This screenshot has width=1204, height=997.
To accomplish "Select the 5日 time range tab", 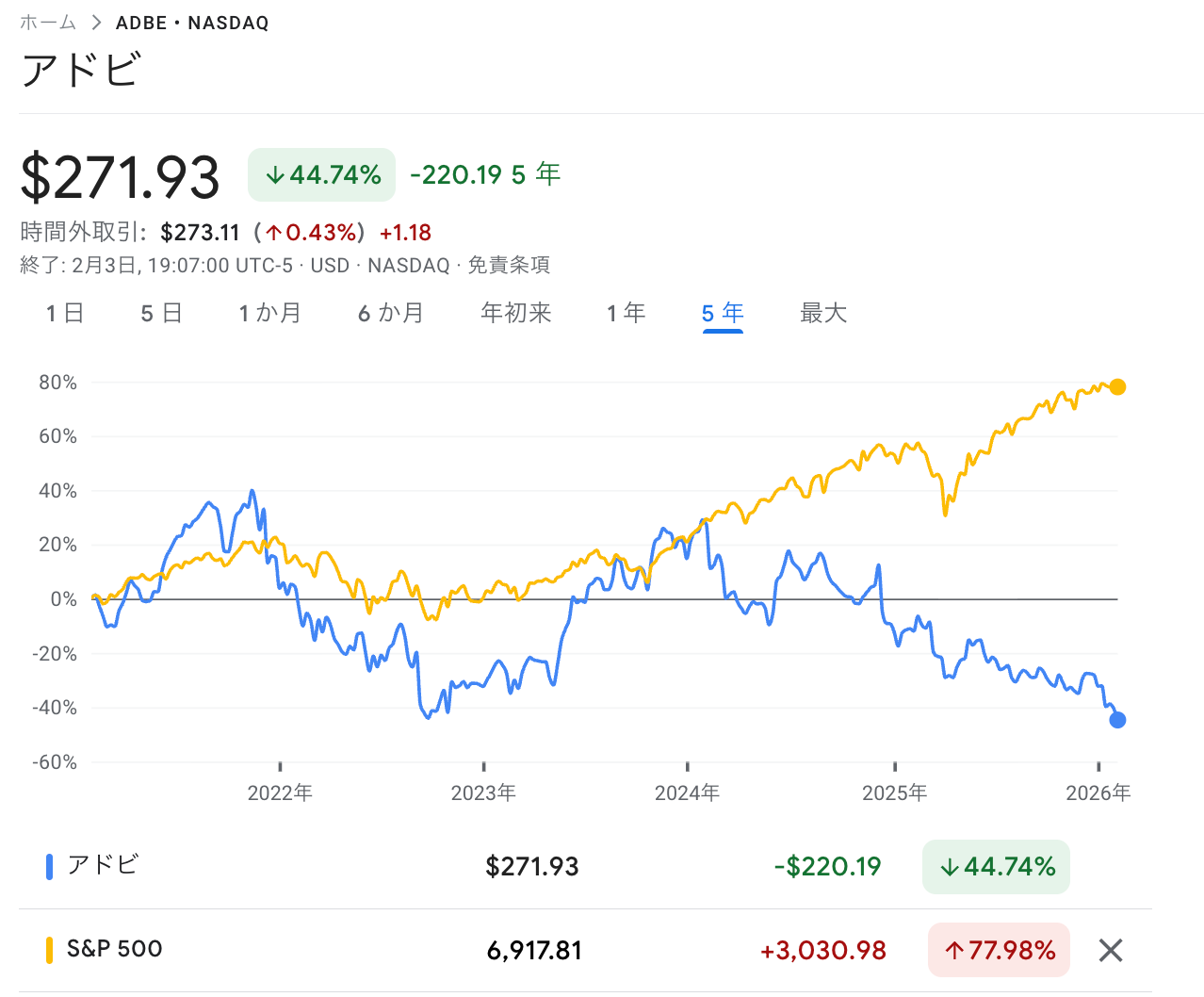I will [x=161, y=314].
